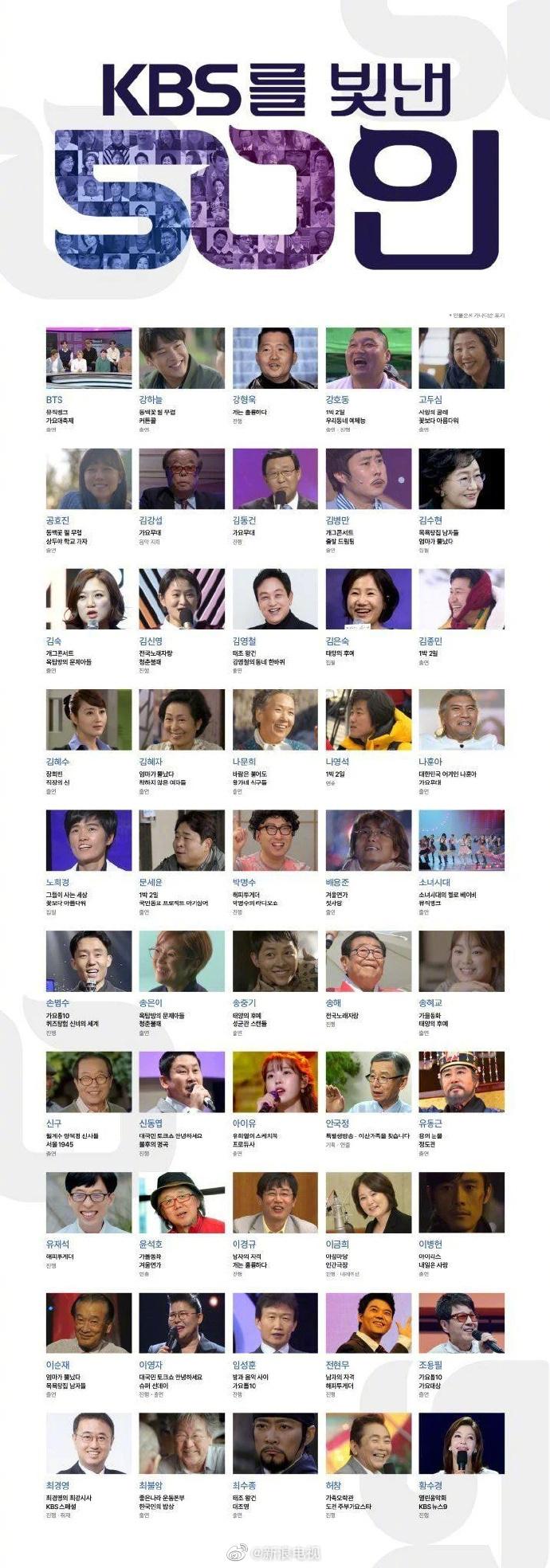Open the 강호동 name link
Image resolution: width=550 pixels, height=1568 pixels.
337,399
